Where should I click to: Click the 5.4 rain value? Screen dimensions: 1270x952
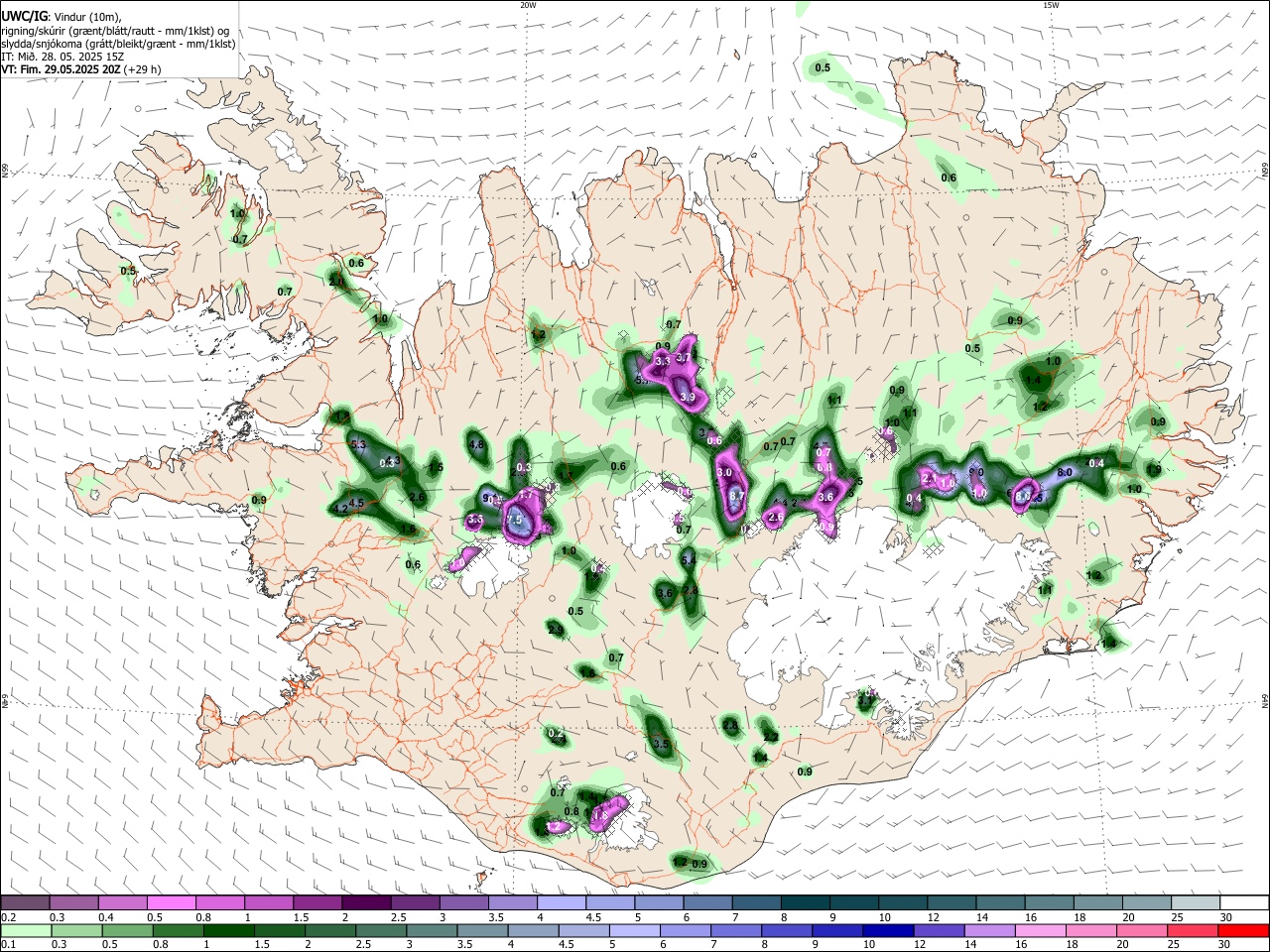coord(689,560)
